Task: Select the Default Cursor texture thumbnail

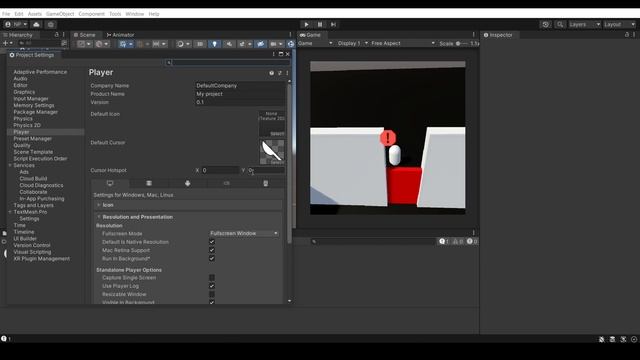Action: click(272, 152)
